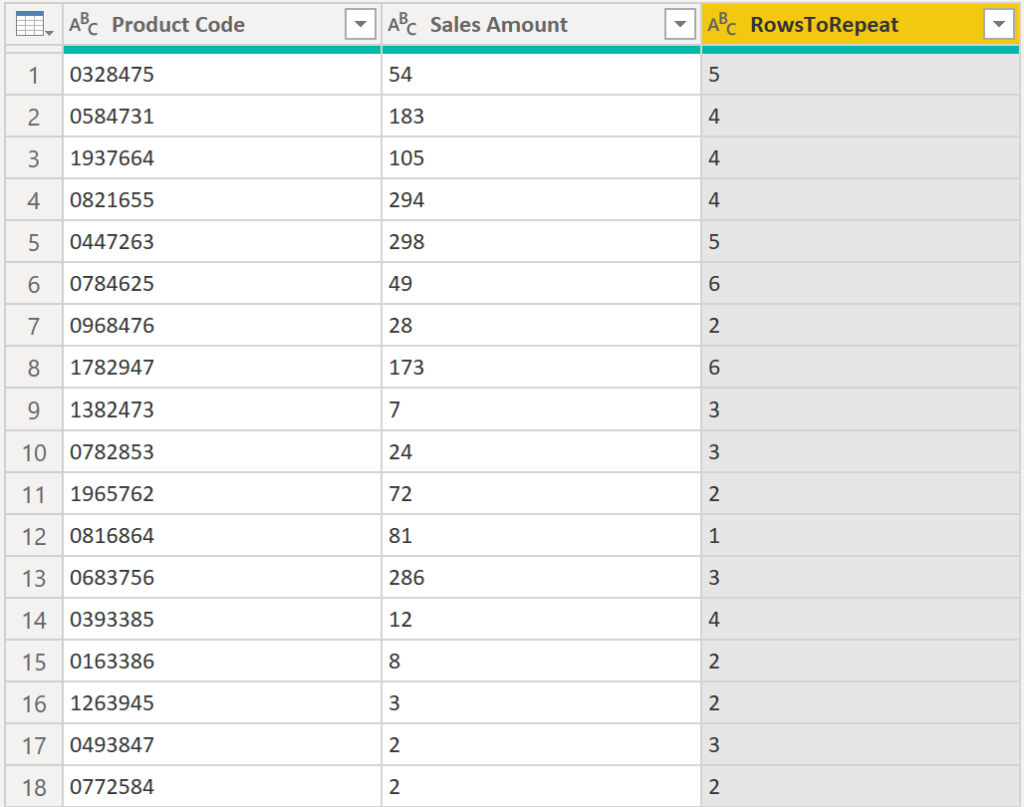Image resolution: width=1024 pixels, height=807 pixels.
Task: Open the RowsToRepeat filter dropdown
Action: point(999,24)
